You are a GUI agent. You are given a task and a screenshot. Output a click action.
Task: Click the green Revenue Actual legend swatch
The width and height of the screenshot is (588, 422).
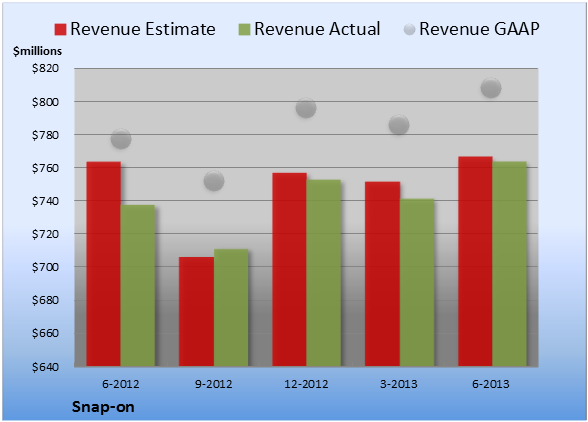pos(244,30)
